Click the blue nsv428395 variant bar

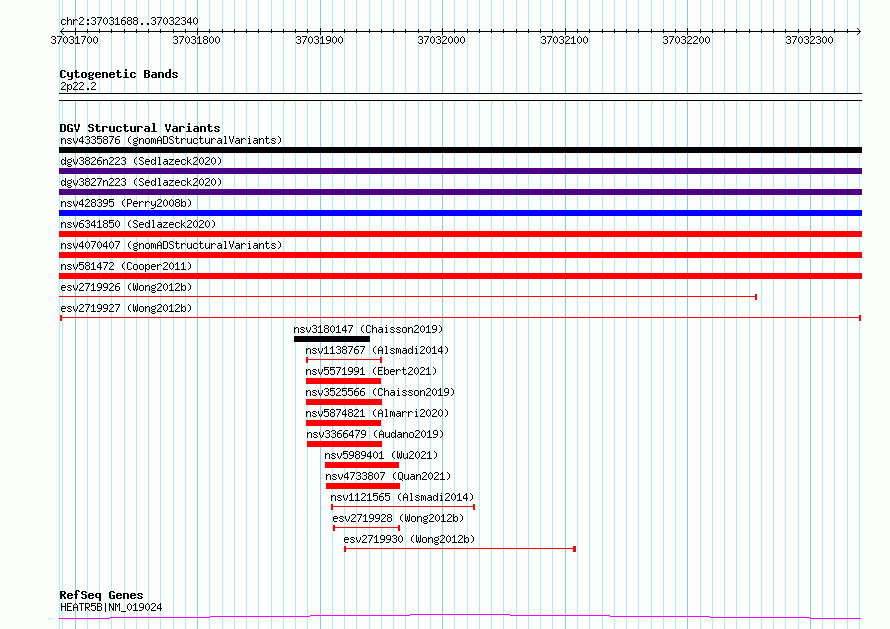[x=460, y=213]
